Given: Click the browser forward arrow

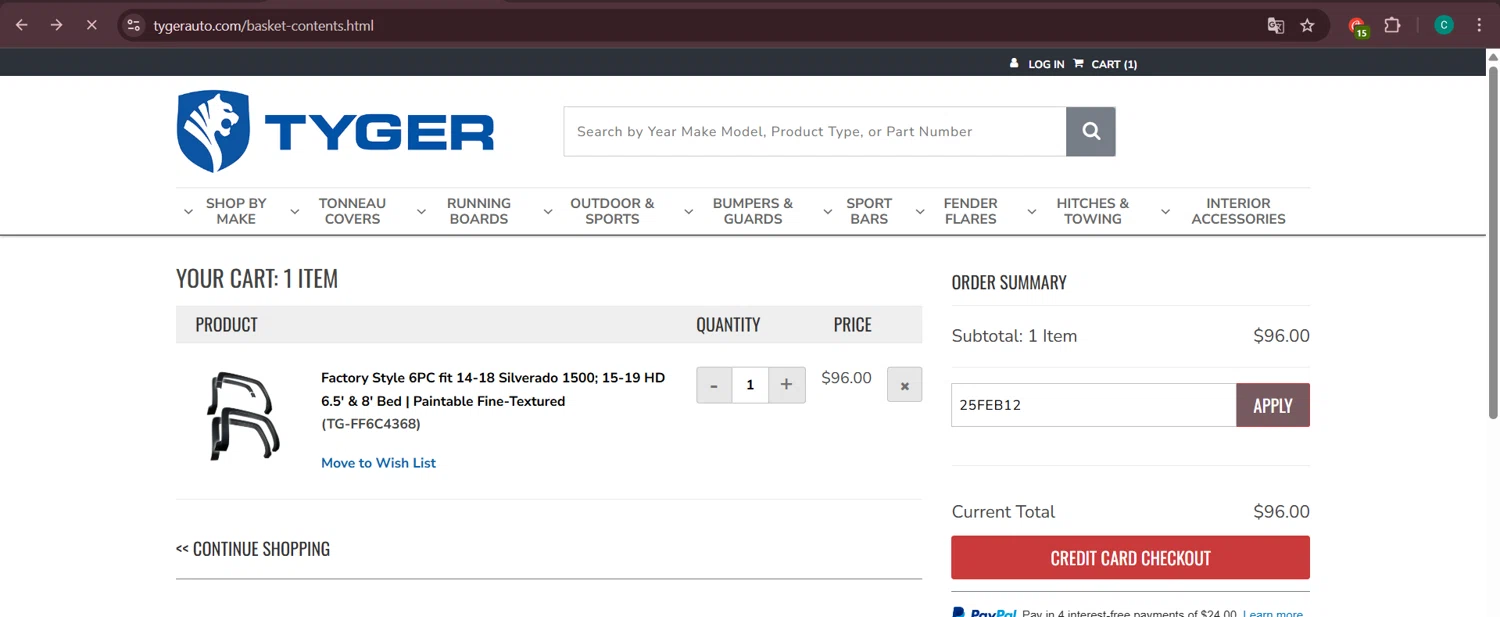Looking at the screenshot, I should [x=56, y=25].
